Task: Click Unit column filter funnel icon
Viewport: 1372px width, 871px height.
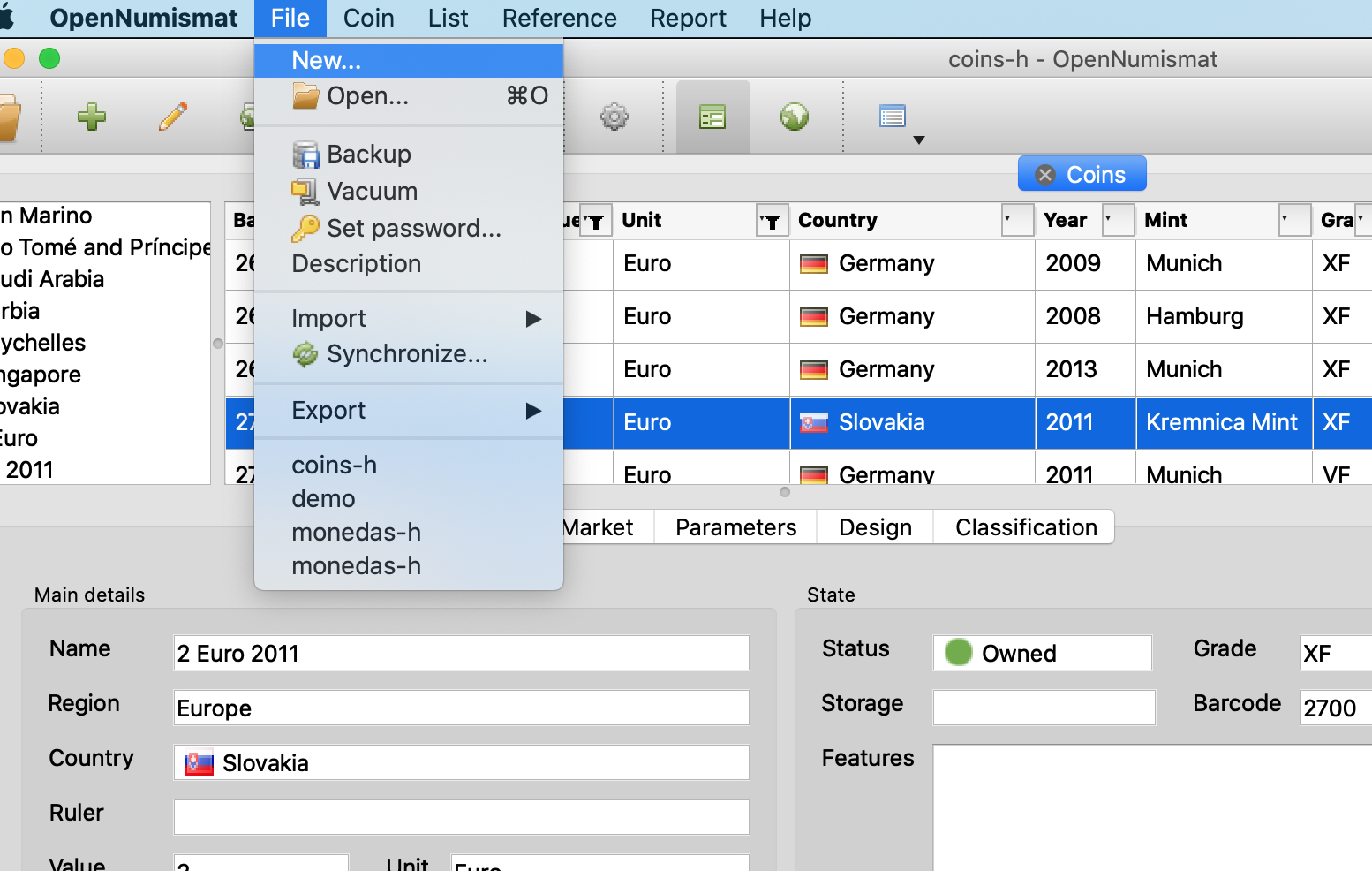Action: 772,221
